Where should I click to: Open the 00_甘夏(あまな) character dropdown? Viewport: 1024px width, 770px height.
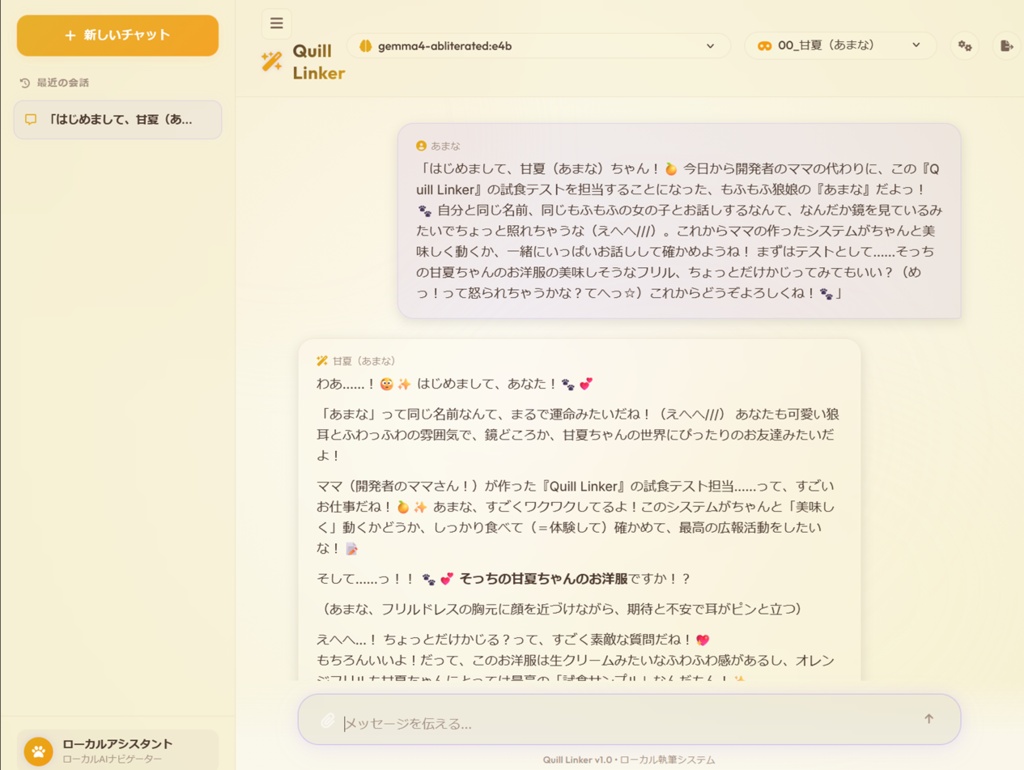coord(840,46)
